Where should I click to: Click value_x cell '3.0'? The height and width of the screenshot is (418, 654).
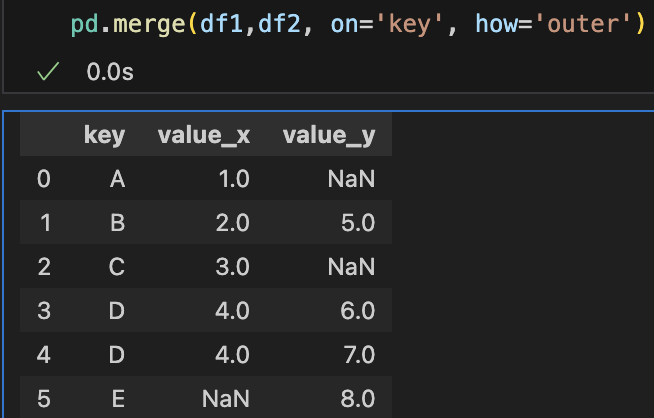click(x=233, y=267)
